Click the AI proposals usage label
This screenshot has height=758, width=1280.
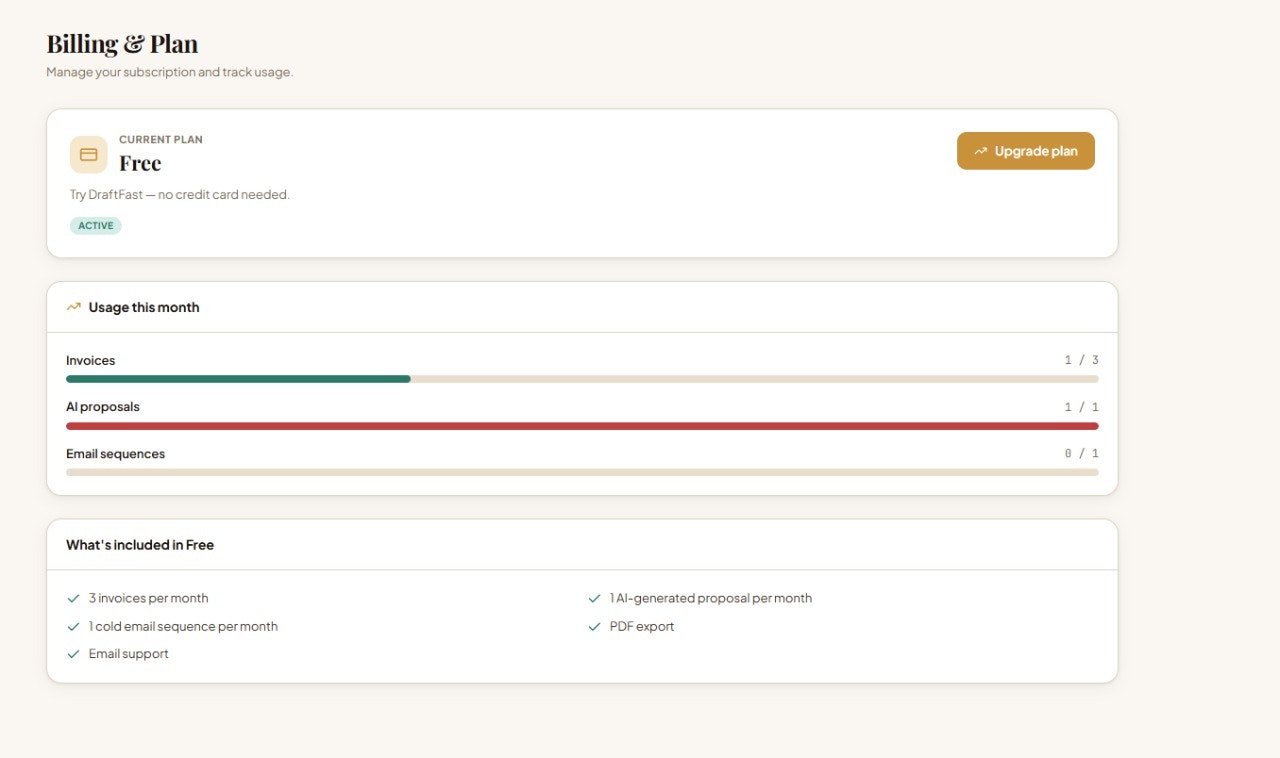(103, 407)
